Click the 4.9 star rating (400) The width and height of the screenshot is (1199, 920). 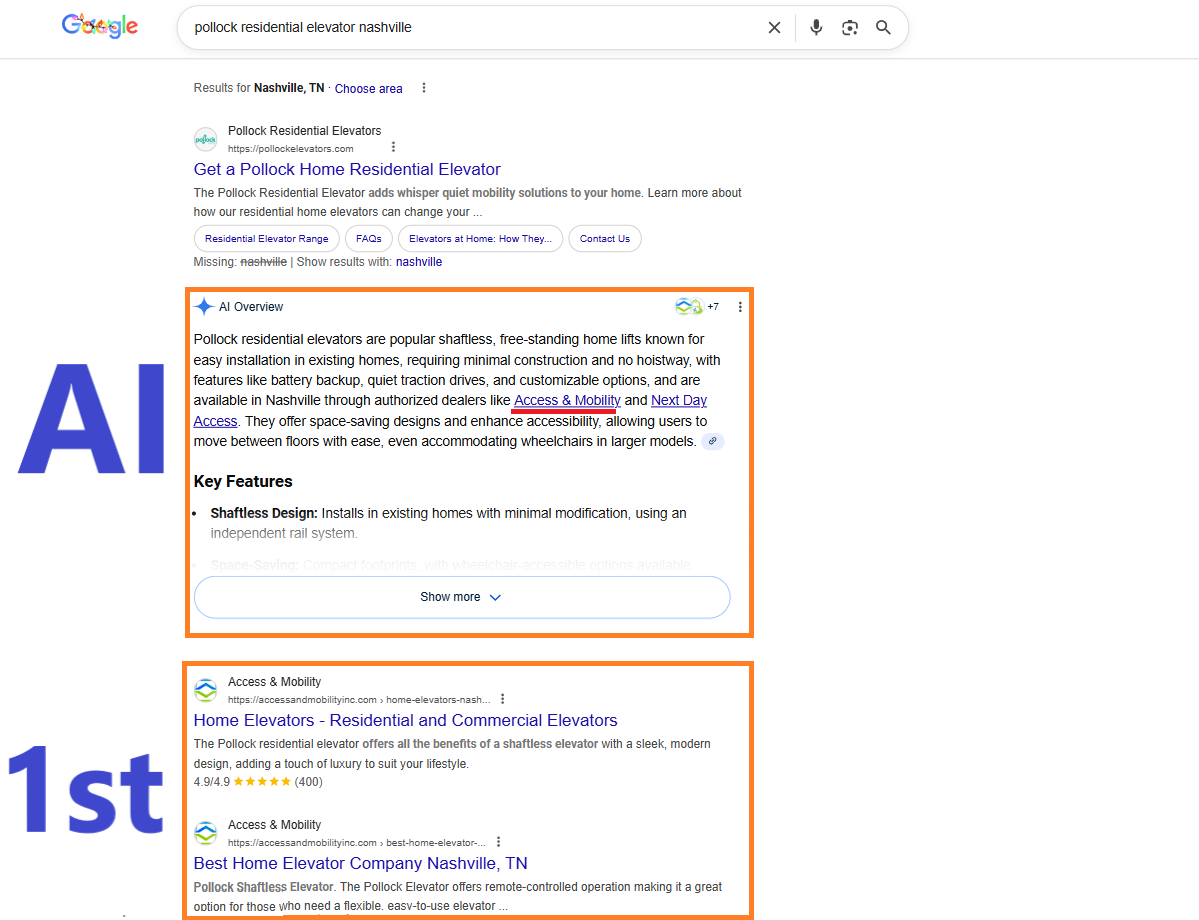(258, 782)
